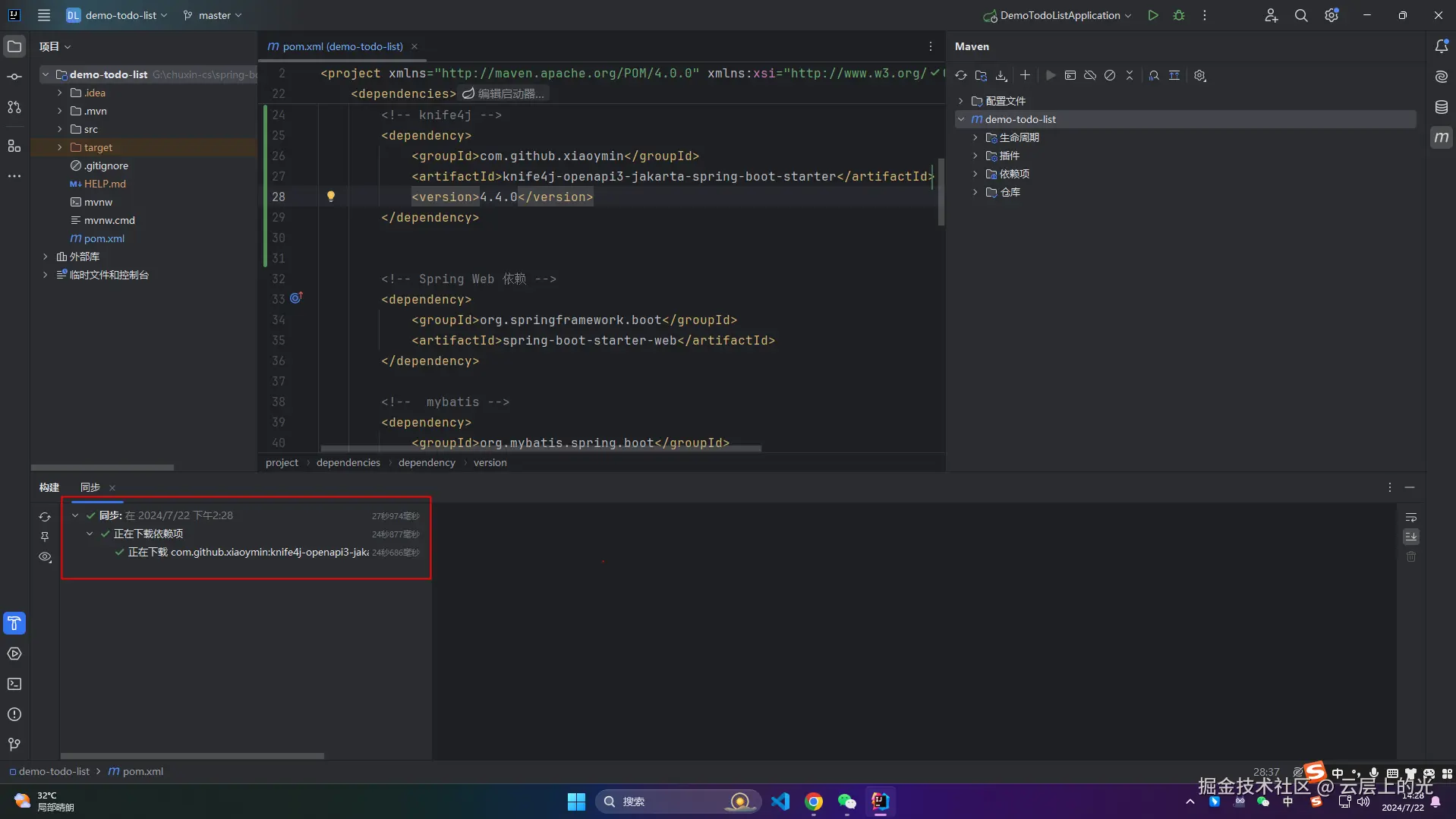Screen dimensions: 1456x819
Task: Expand the target folder
Action: tap(60, 147)
